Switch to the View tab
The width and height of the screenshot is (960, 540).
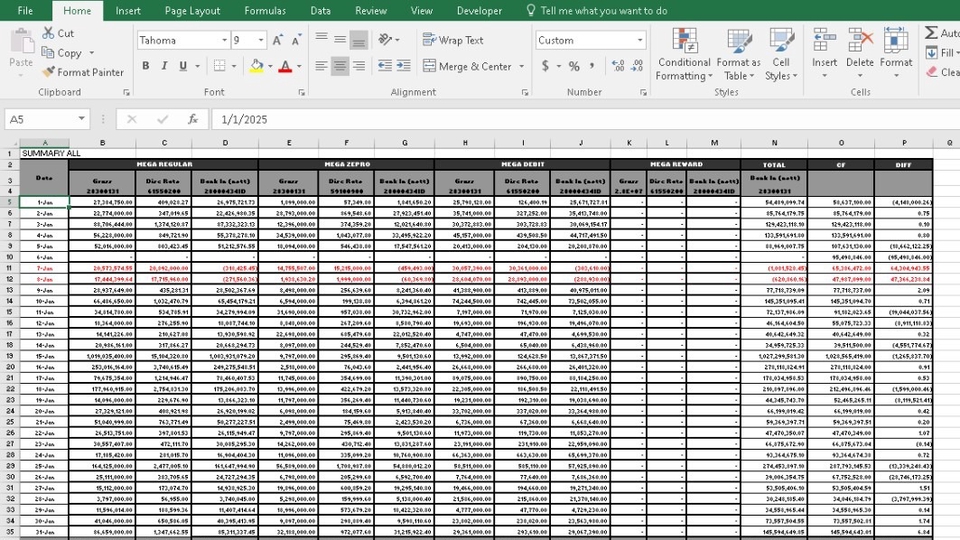(421, 10)
